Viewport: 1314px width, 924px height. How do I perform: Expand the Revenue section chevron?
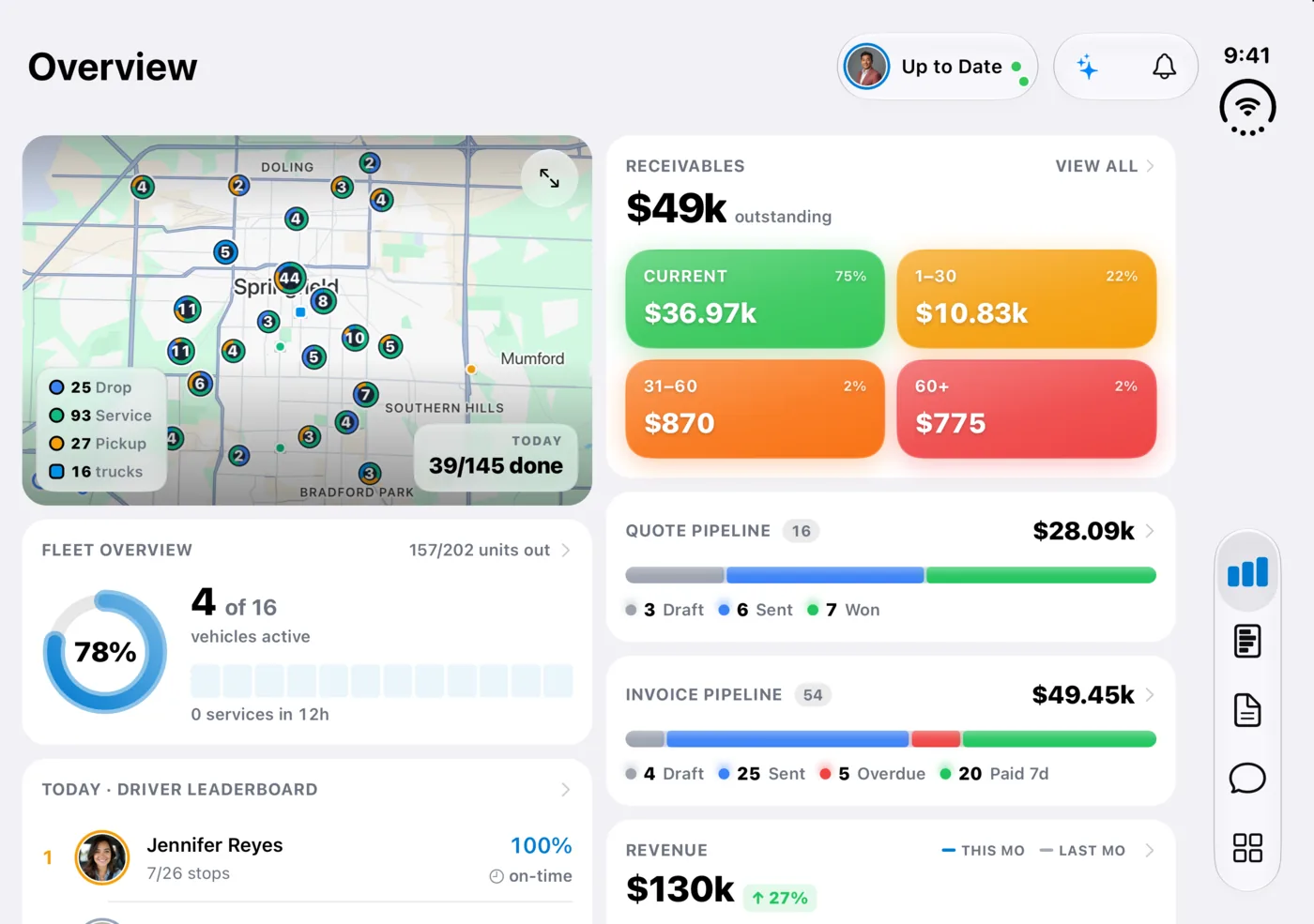1150,851
